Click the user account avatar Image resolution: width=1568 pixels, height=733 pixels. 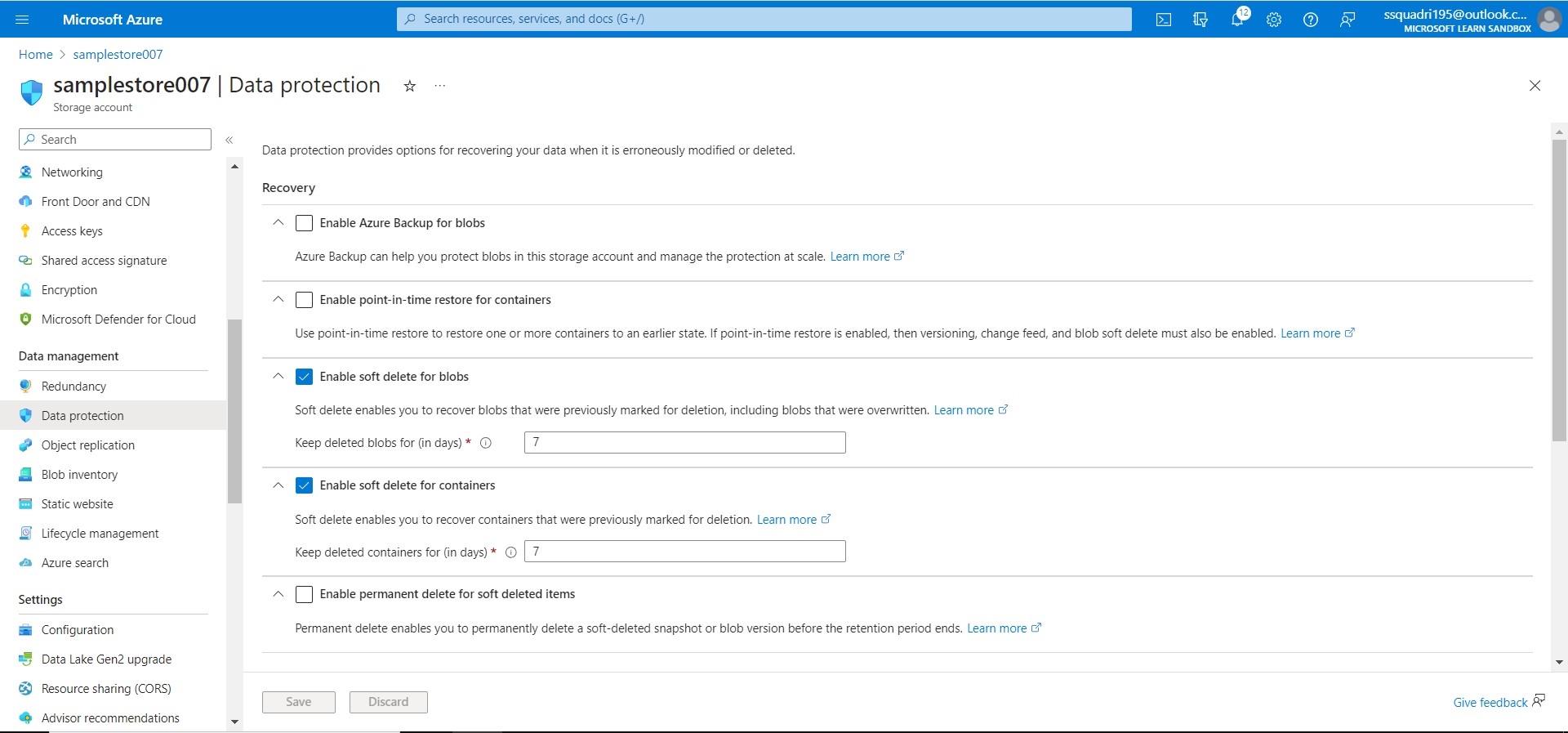1549,19
